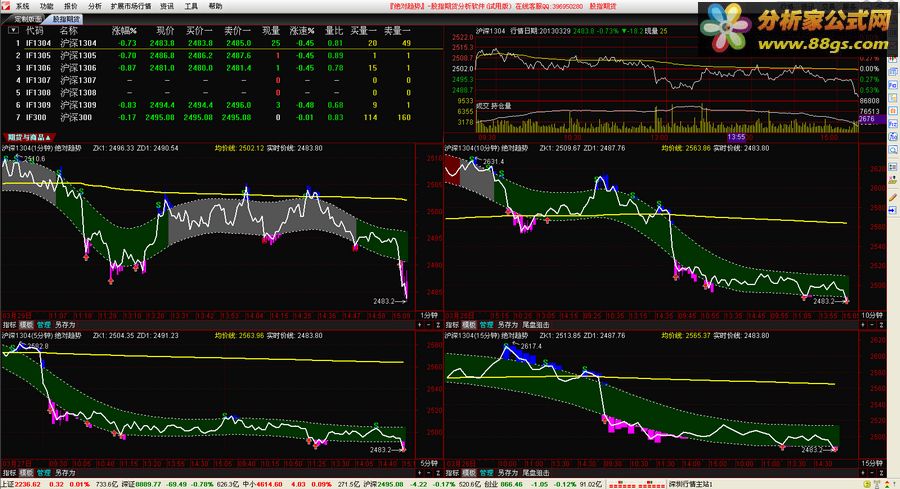This screenshot has height=489, width=900.
Task: Zoom in with '+' on the 1分钟 chart
Action: coord(420,325)
